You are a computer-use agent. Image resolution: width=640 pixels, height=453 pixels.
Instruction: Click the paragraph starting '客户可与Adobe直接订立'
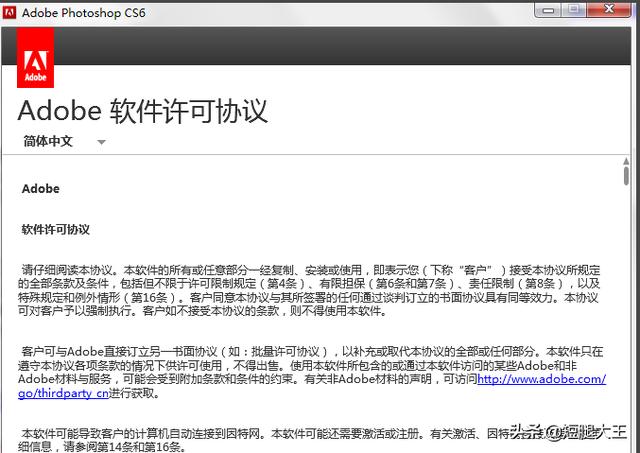[312, 372]
